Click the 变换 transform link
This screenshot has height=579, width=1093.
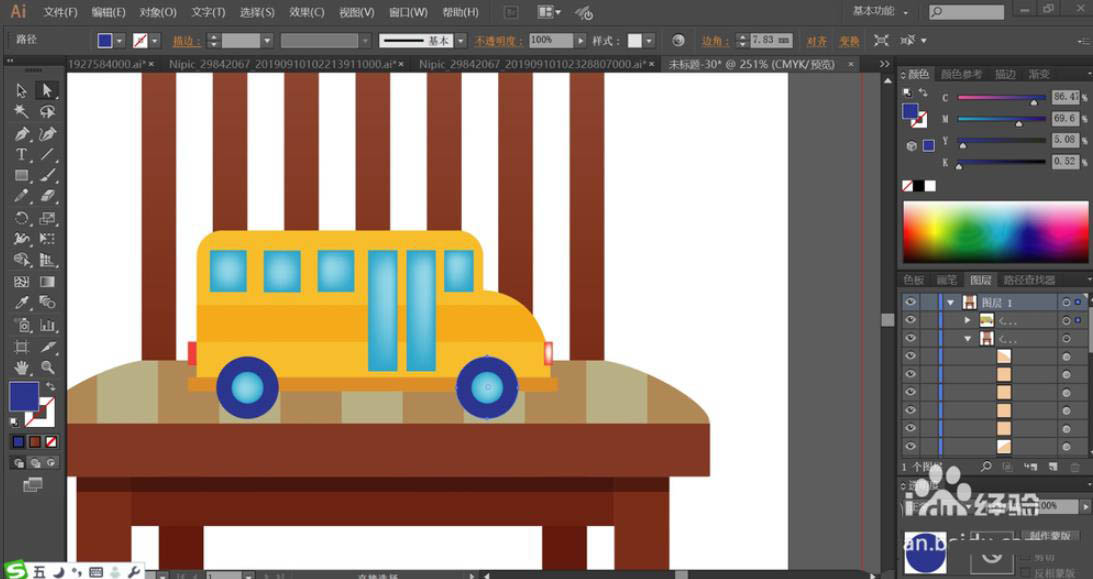tap(849, 41)
